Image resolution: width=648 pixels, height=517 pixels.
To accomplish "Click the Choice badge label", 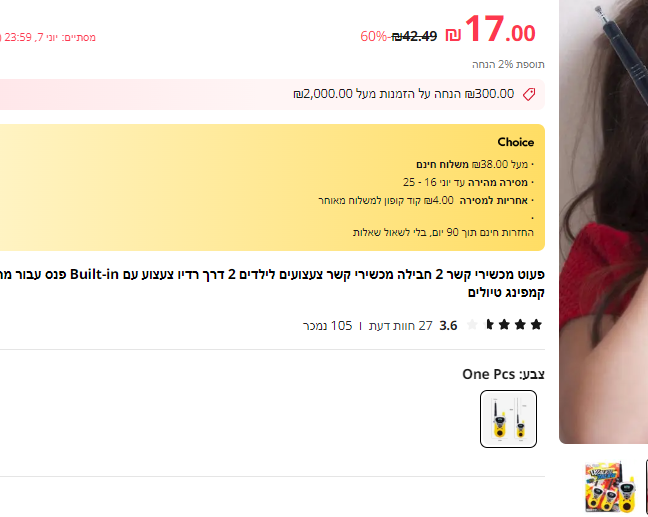I will click(x=516, y=142).
